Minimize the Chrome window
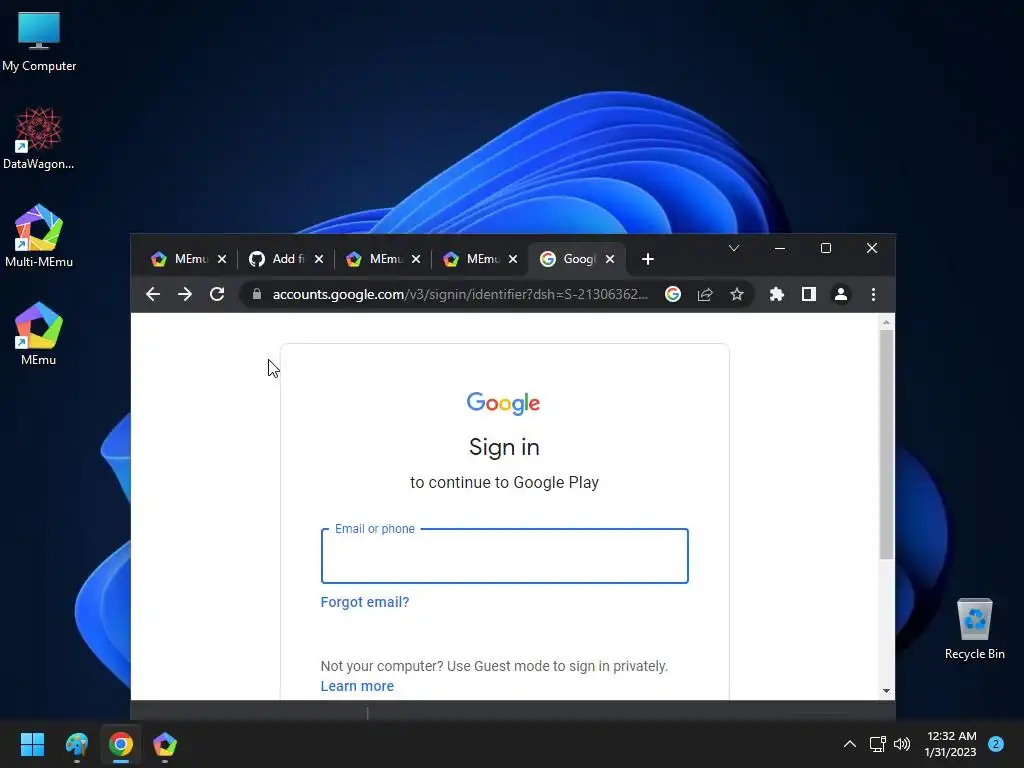 (x=780, y=248)
